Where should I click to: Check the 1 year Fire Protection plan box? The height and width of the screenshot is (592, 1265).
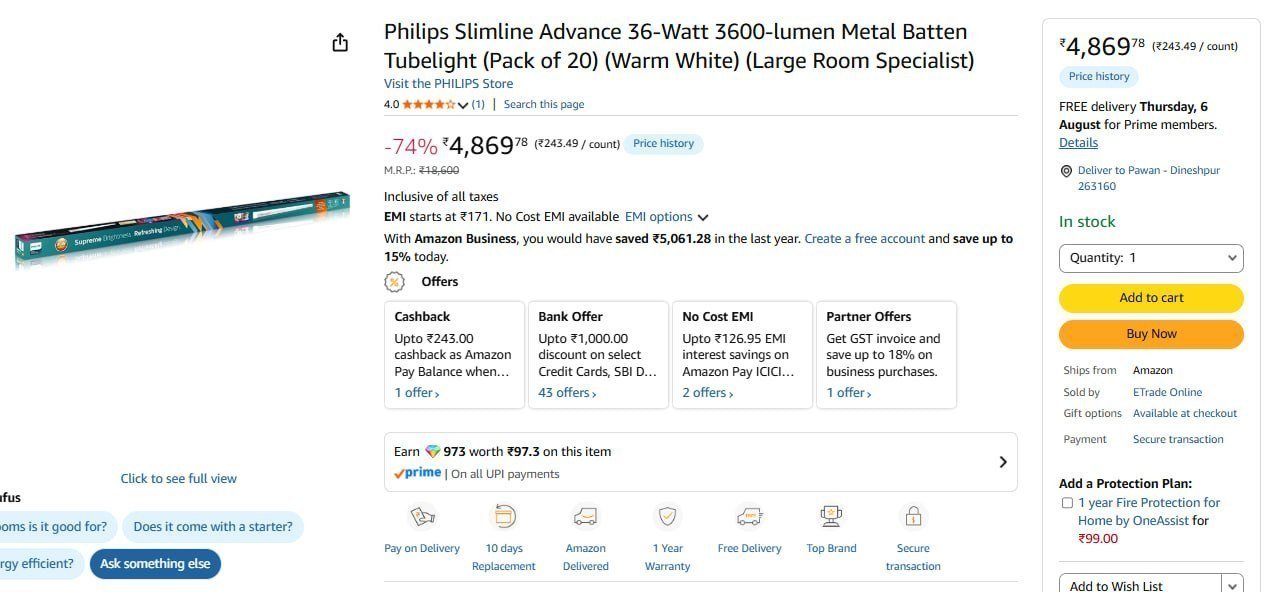coord(1067,503)
